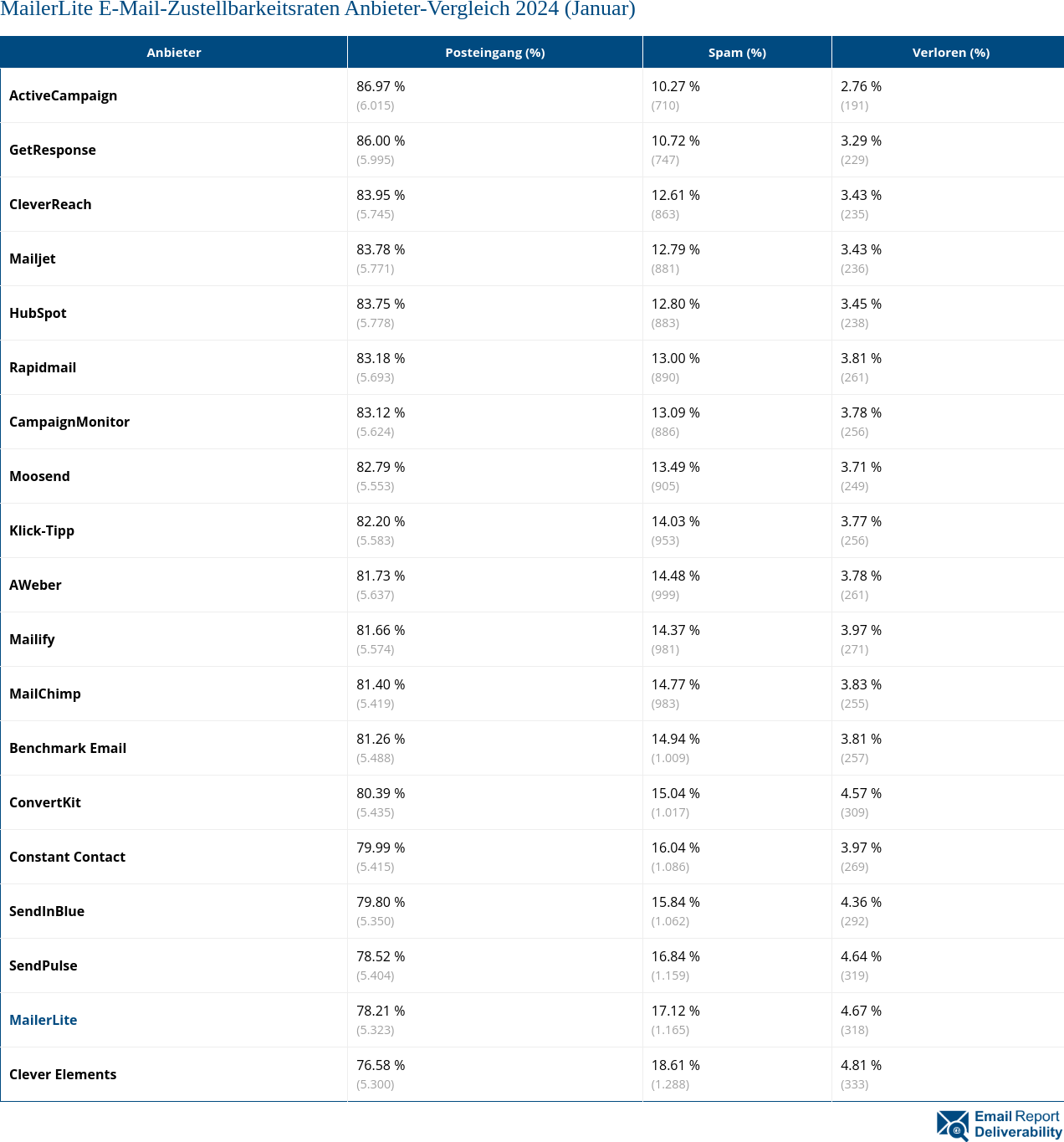Click the Anbieter column header

click(174, 53)
